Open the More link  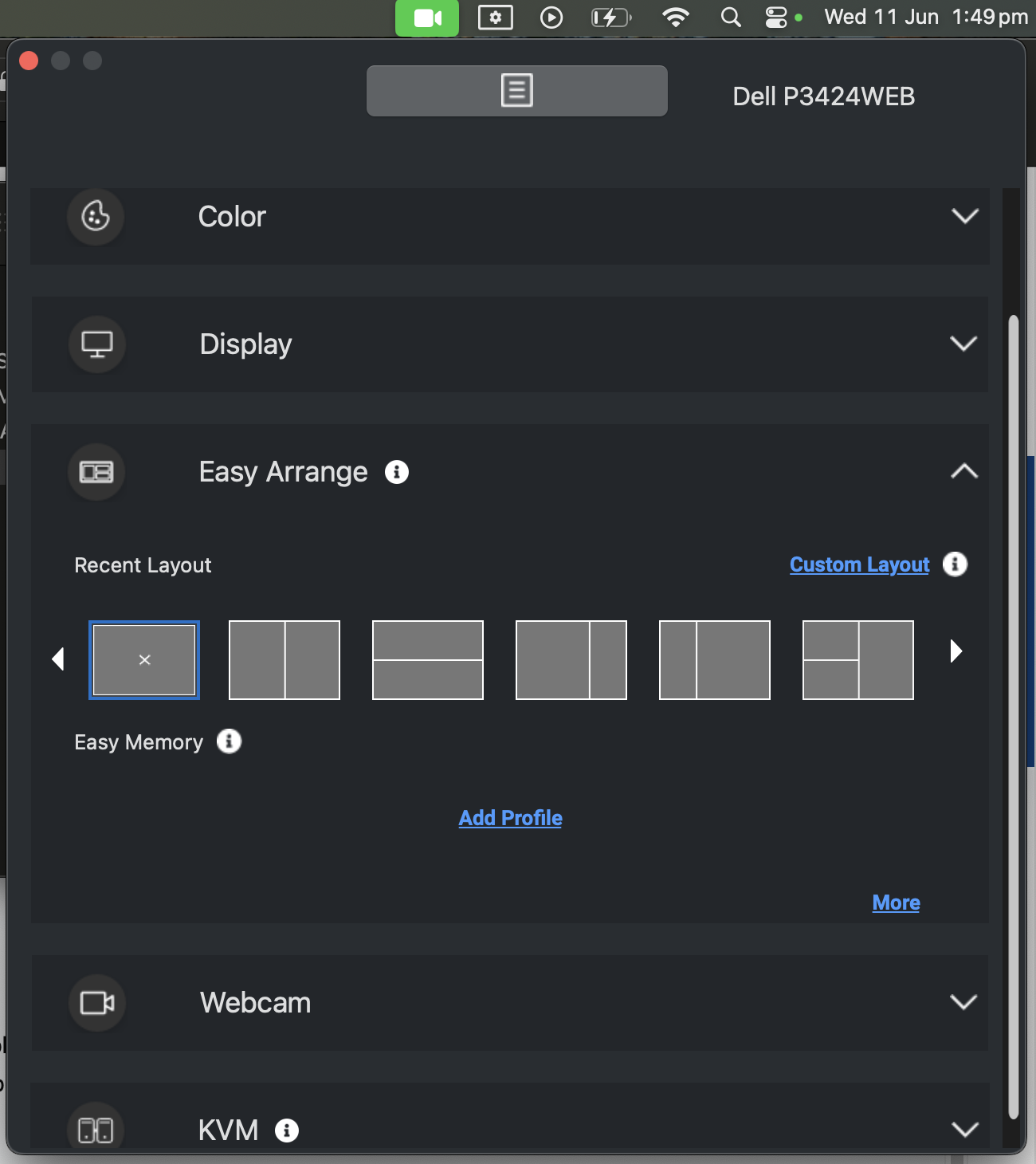tap(896, 902)
